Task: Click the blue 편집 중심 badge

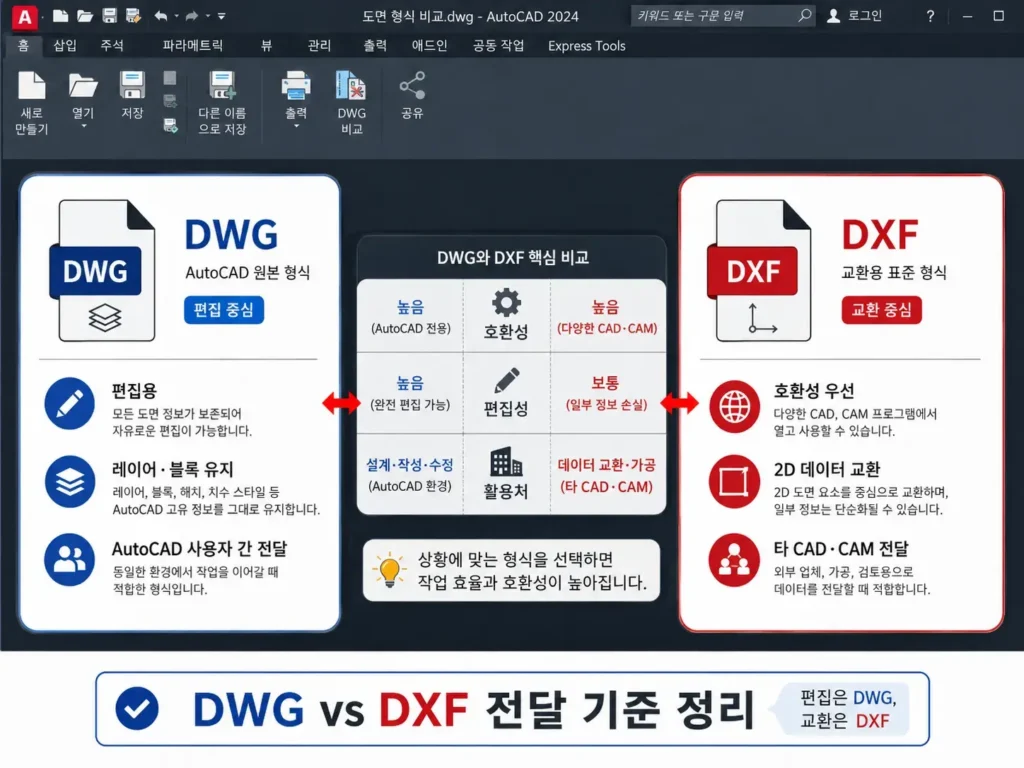Action: tap(224, 310)
